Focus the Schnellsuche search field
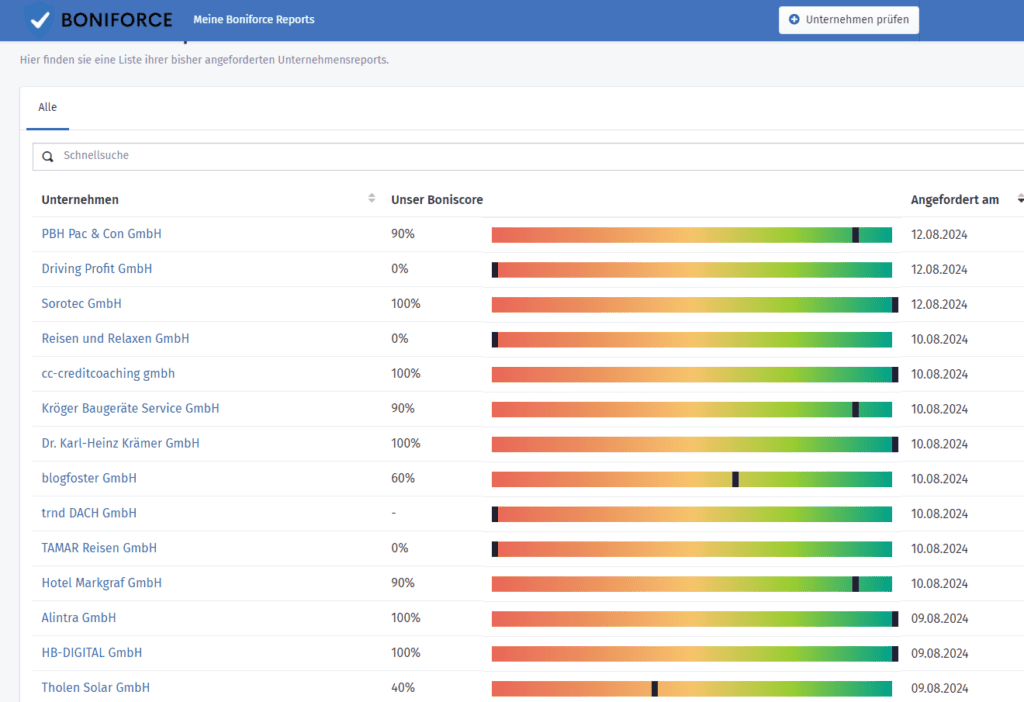This screenshot has height=702, width=1024. pyautogui.click(x=528, y=157)
